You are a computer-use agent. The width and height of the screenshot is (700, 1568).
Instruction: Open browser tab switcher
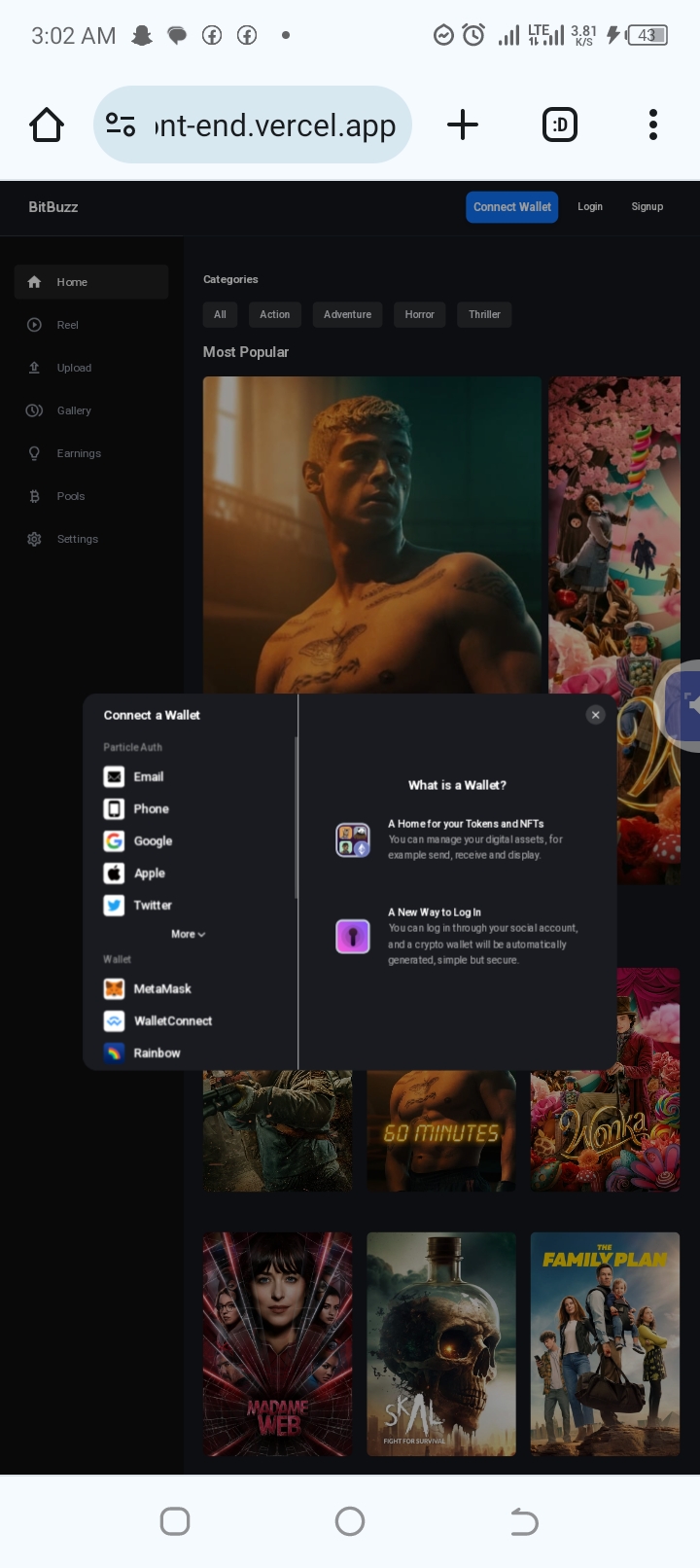pos(559,125)
